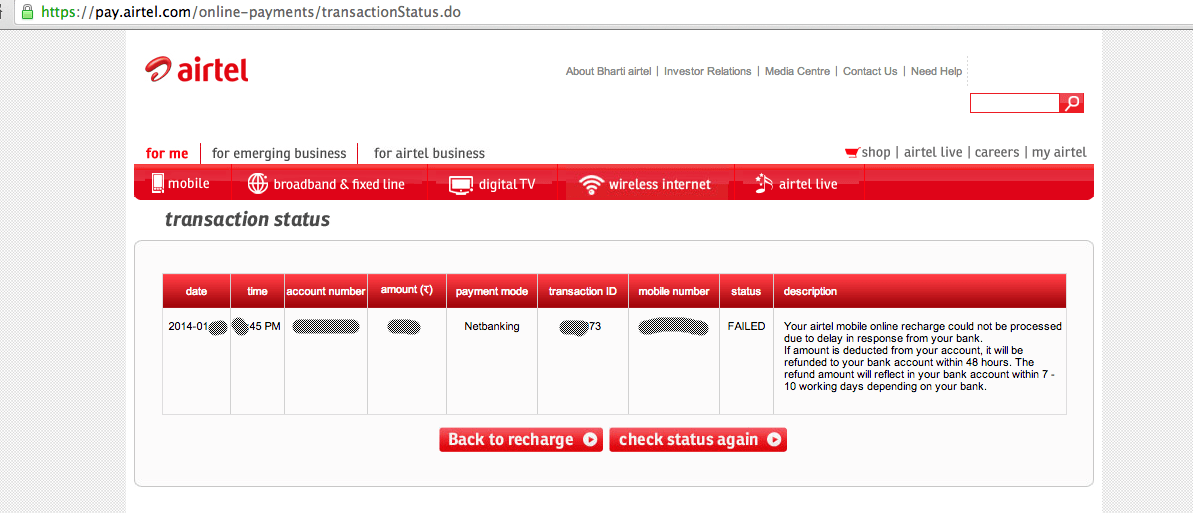This screenshot has width=1193, height=513.
Task: Click the mobile number column header
Action: point(674,291)
